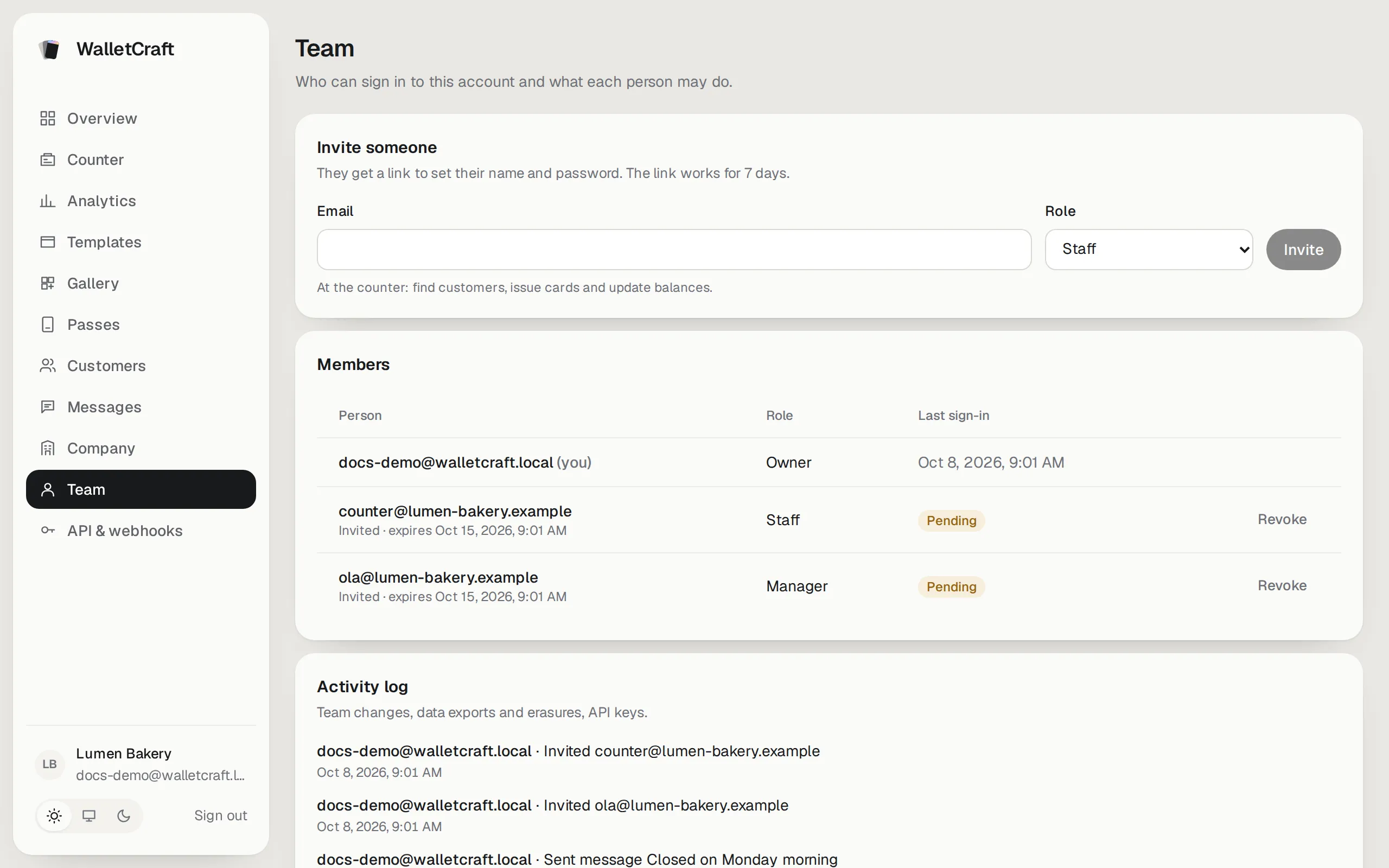Viewport: 1389px width, 868px height.
Task: Click the Person column header
Action: click(360, 416)
